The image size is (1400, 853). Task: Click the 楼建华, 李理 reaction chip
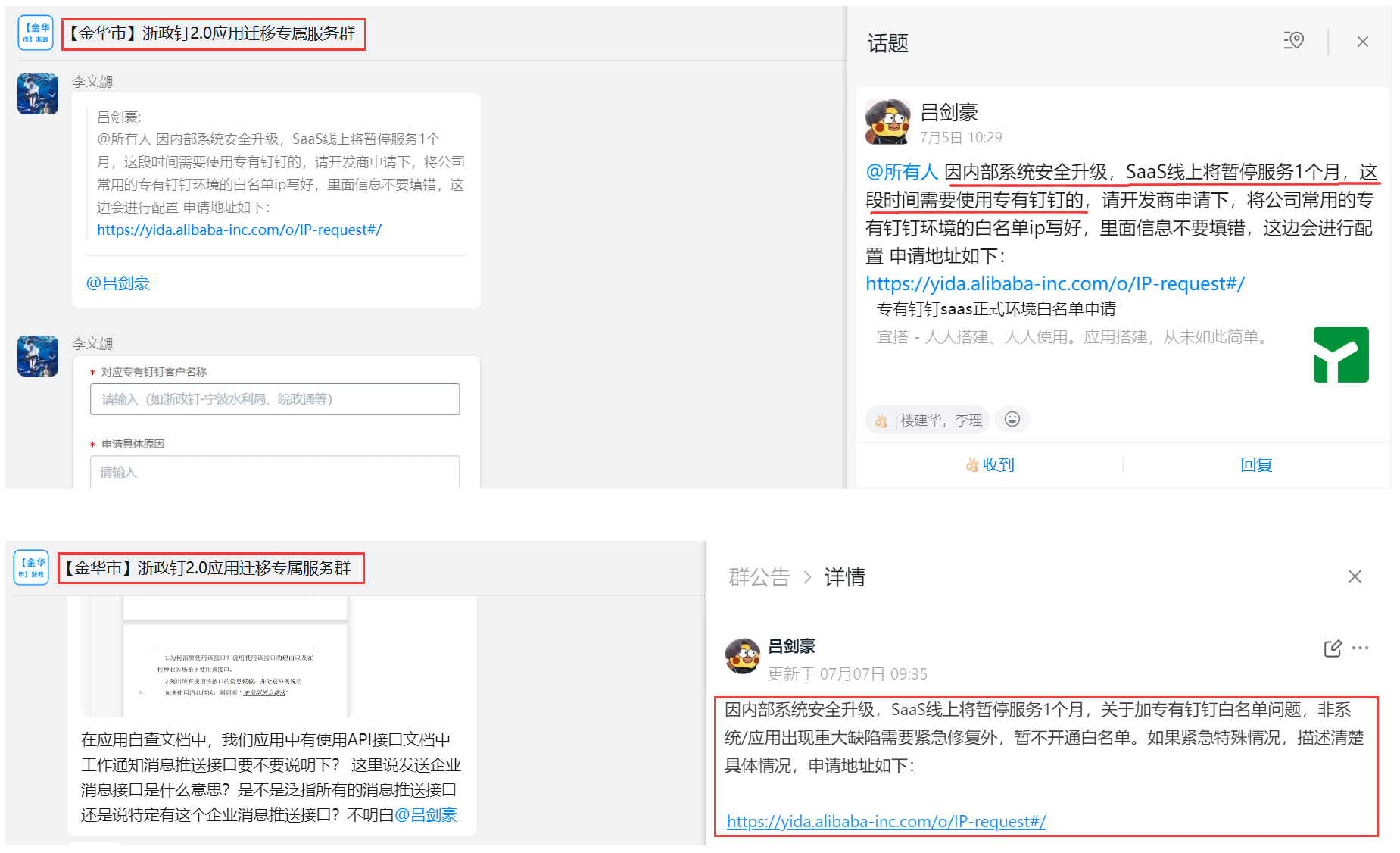pos(928,420)
